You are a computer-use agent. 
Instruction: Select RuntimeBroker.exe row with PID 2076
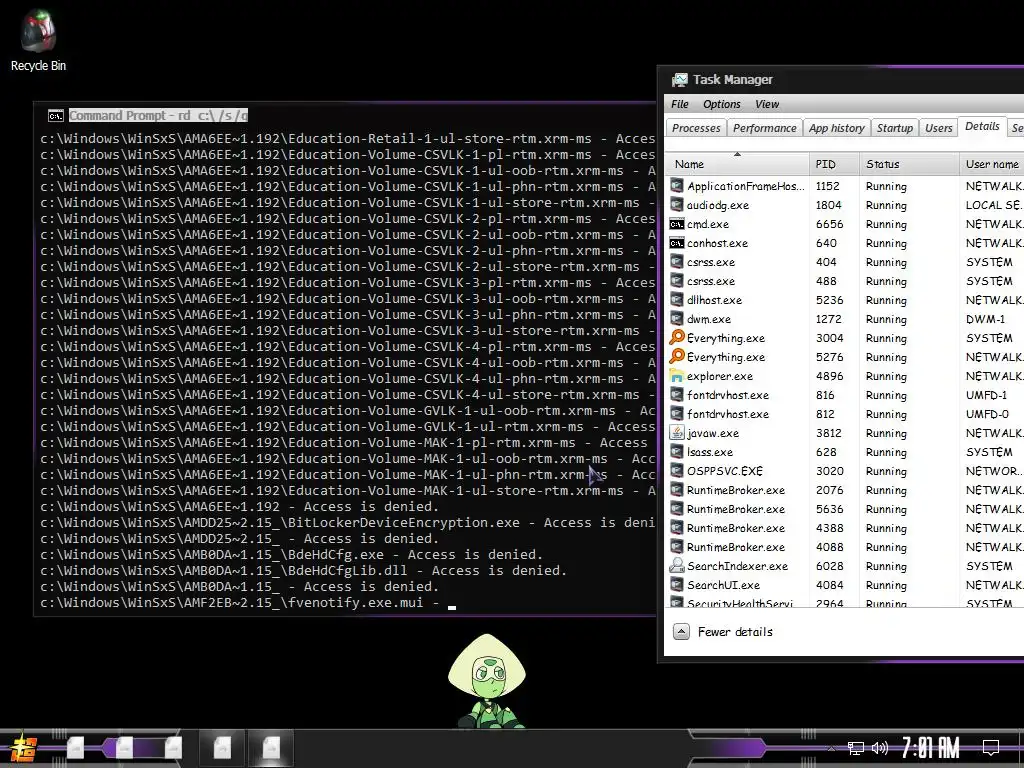point(845,490)
